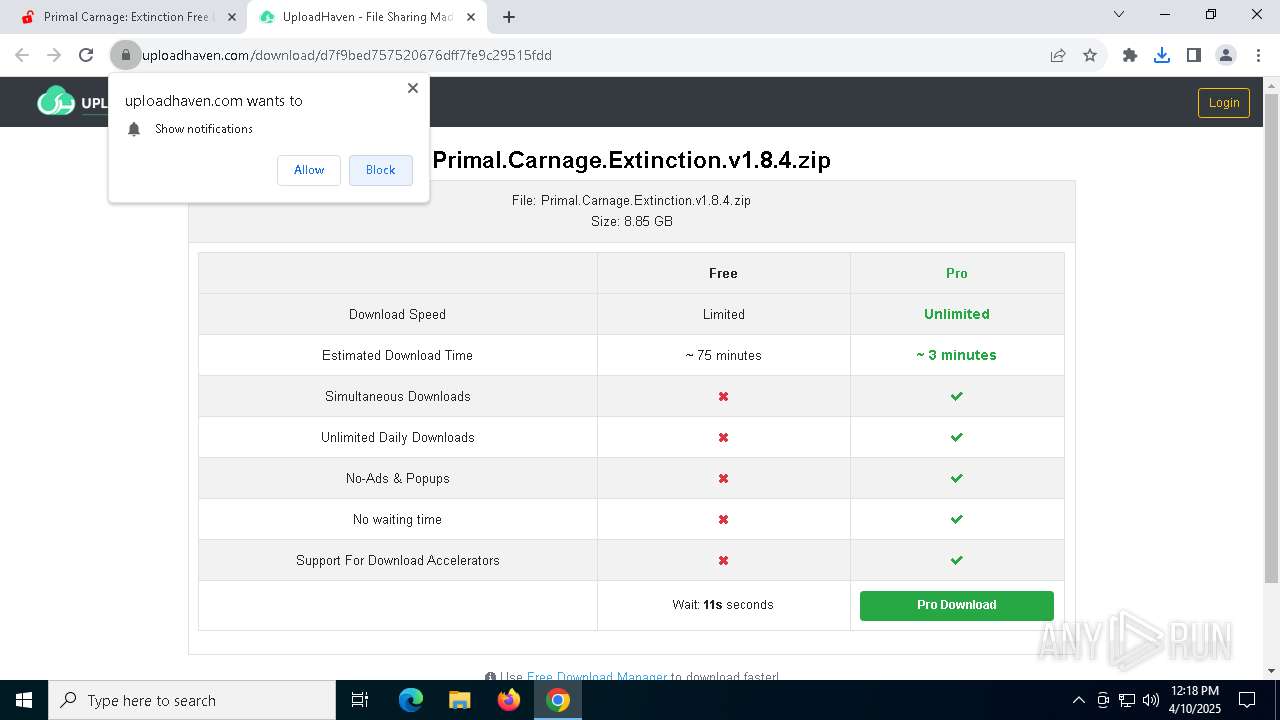
Task: Click the ~ 3 minutes estimate
Action: [x=956, y=355]
